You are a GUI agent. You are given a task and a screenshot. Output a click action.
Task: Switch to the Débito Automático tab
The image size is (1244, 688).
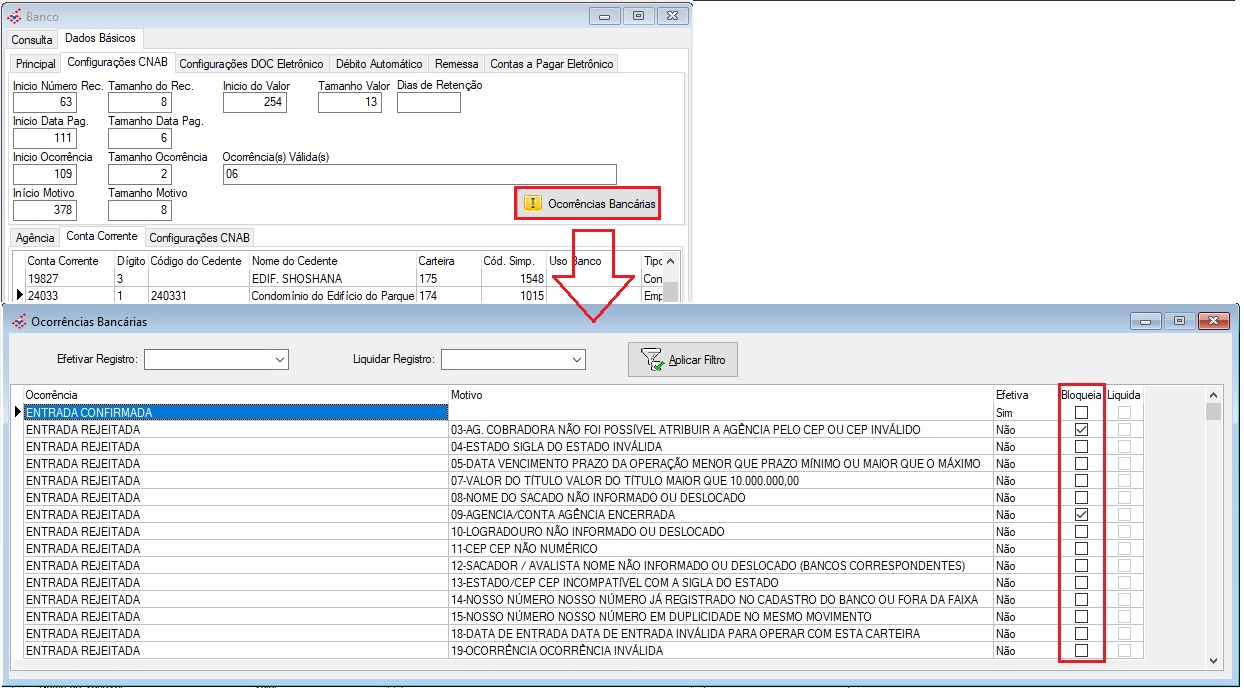click(x=379, y=64)
